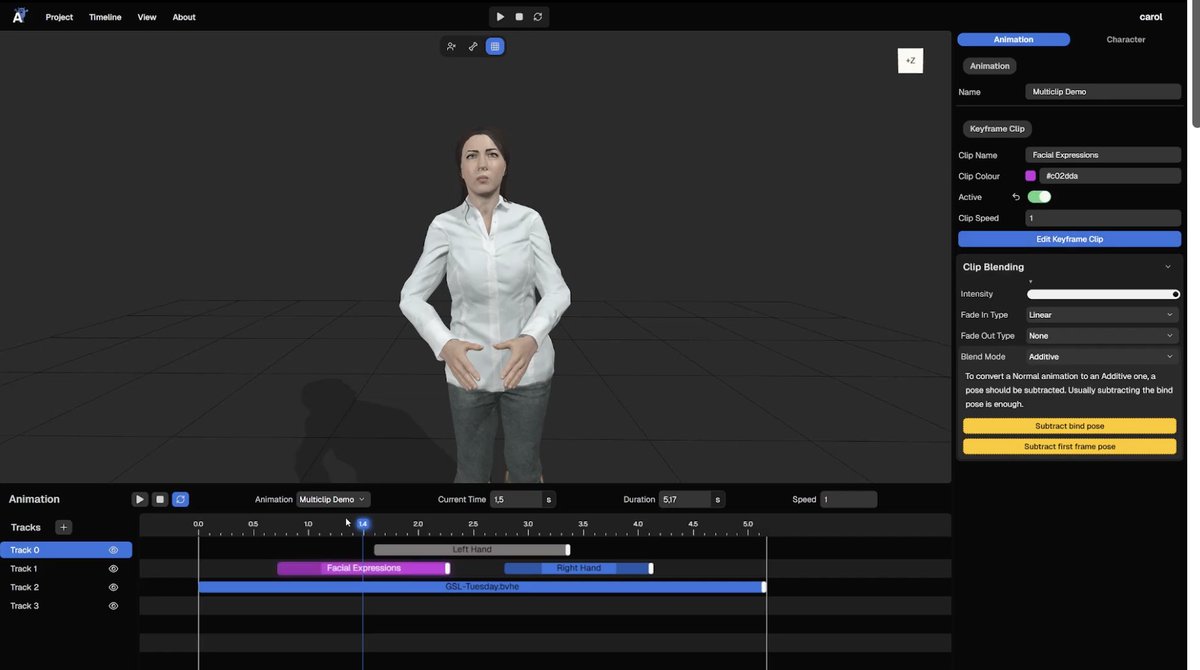This screenshot has width=1200, height=670.
Task: Open the Timeline menu
Action: click(105, 17)
